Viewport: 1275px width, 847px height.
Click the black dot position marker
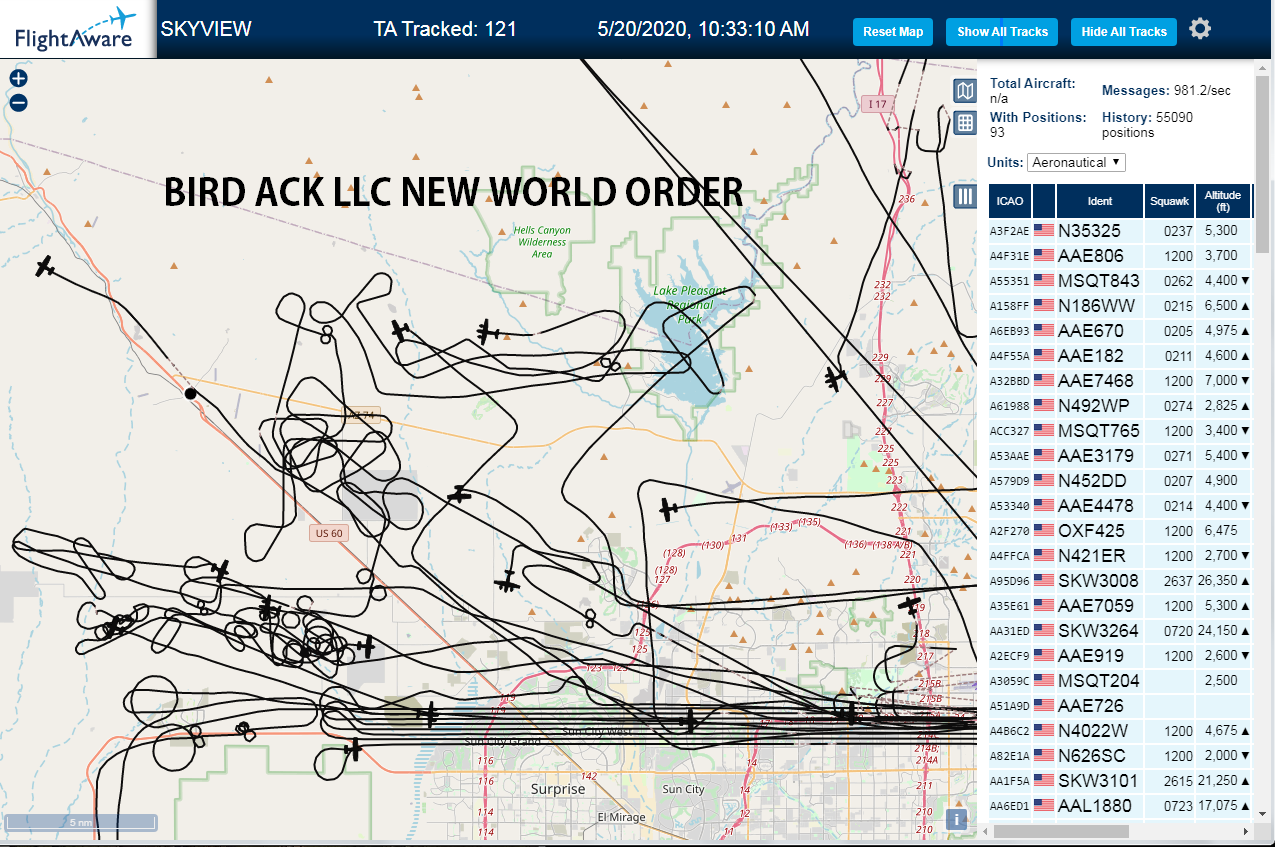pos(190,394)
